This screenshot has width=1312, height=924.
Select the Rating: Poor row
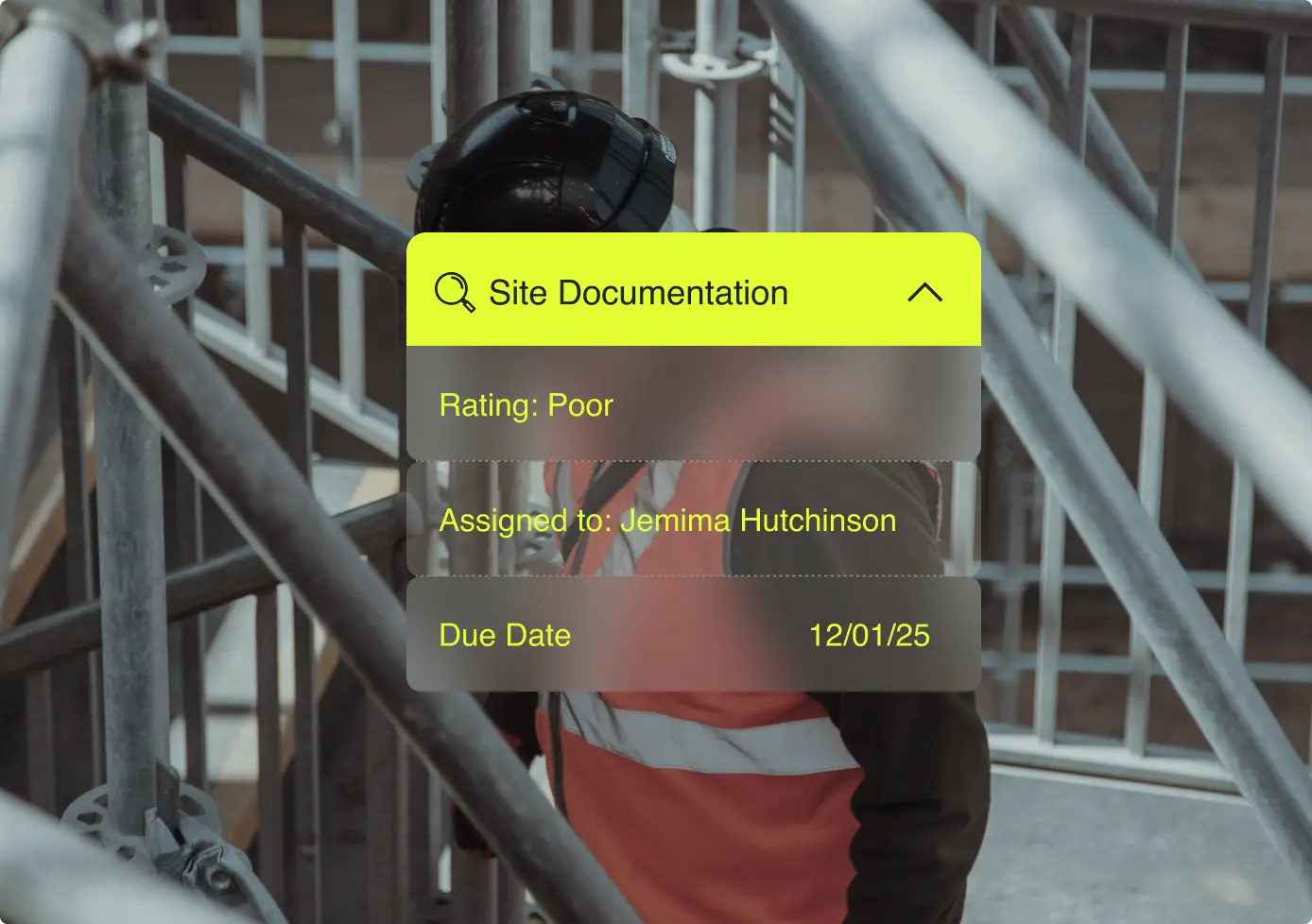coord(694,404)
